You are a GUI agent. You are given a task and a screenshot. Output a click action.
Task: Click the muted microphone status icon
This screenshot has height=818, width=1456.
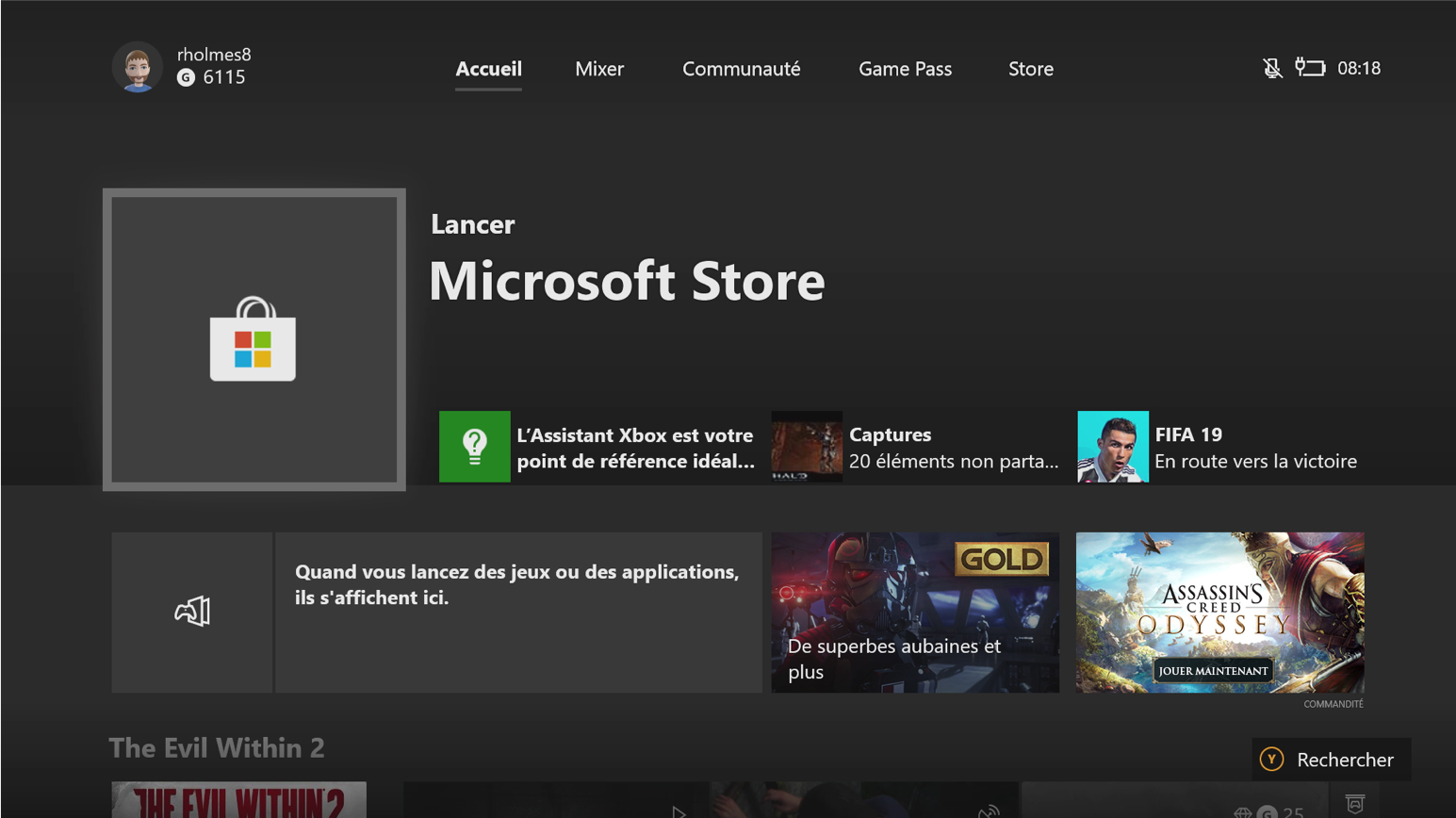(1272, 68)
